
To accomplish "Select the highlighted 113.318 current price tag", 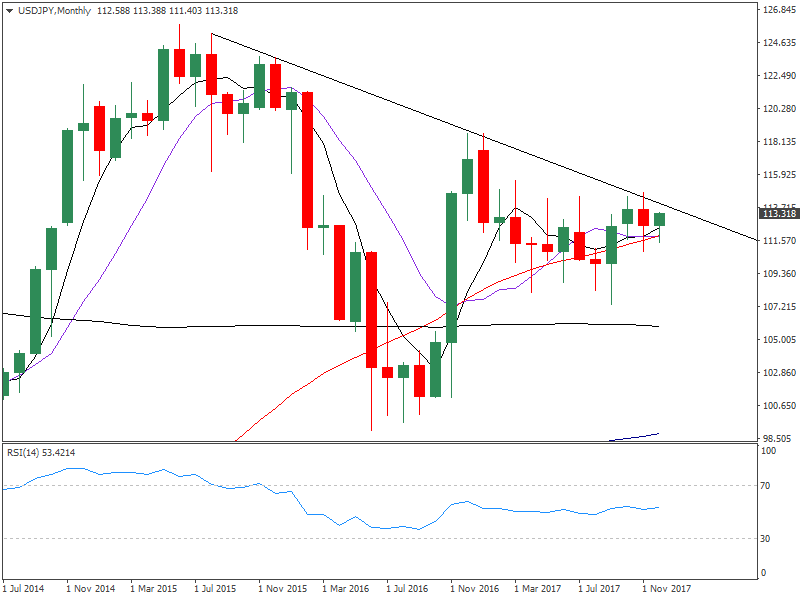I will (778, 213).
